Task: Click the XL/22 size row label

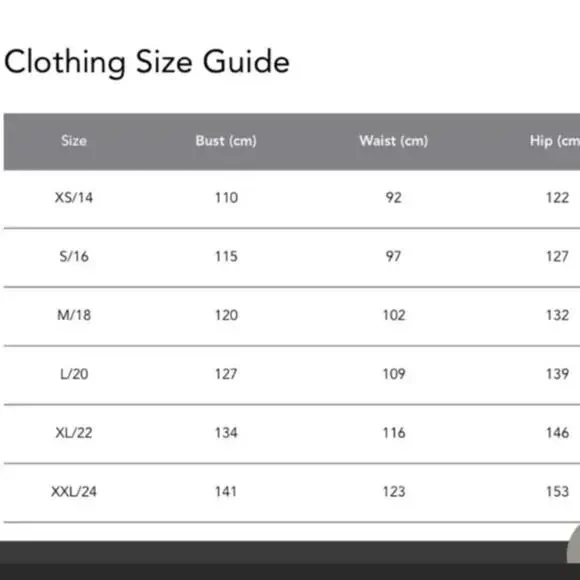Action: [74, 433]
